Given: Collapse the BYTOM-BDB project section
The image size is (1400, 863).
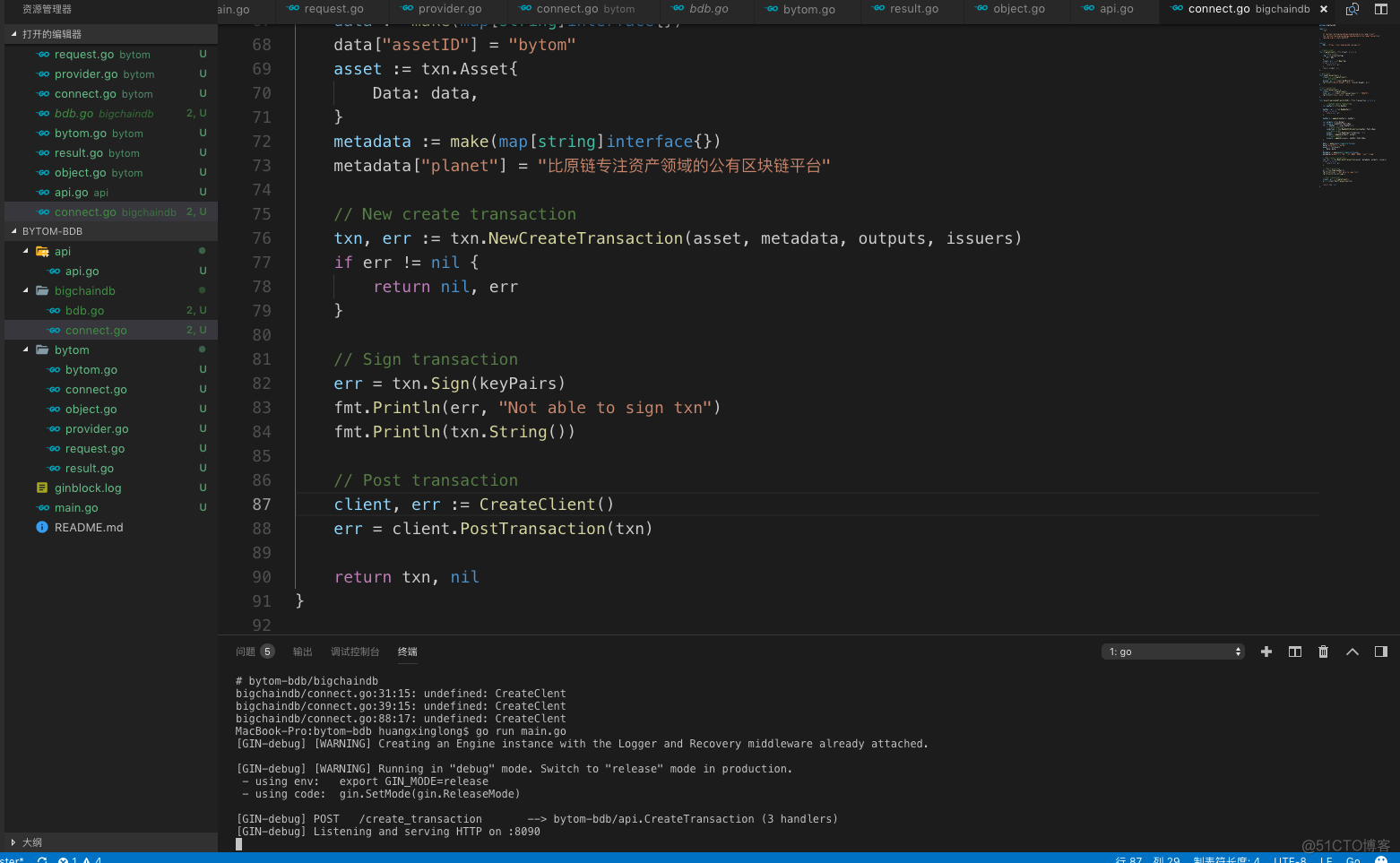Looking at the screenshot, I should (x=111, y=231).
